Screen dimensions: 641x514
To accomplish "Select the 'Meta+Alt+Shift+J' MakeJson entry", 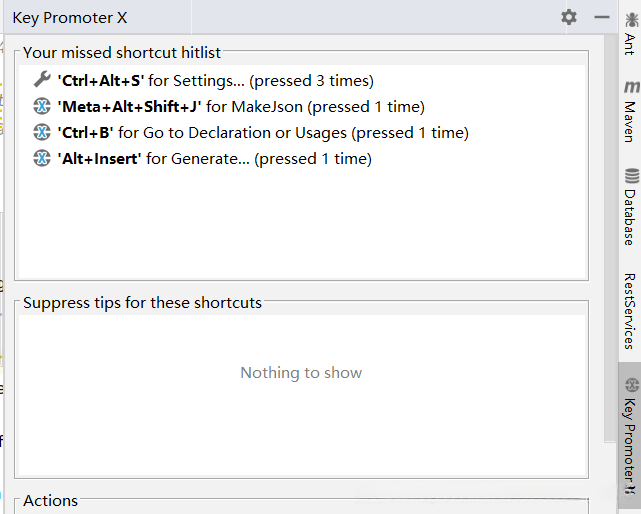I will coord(241,106).
